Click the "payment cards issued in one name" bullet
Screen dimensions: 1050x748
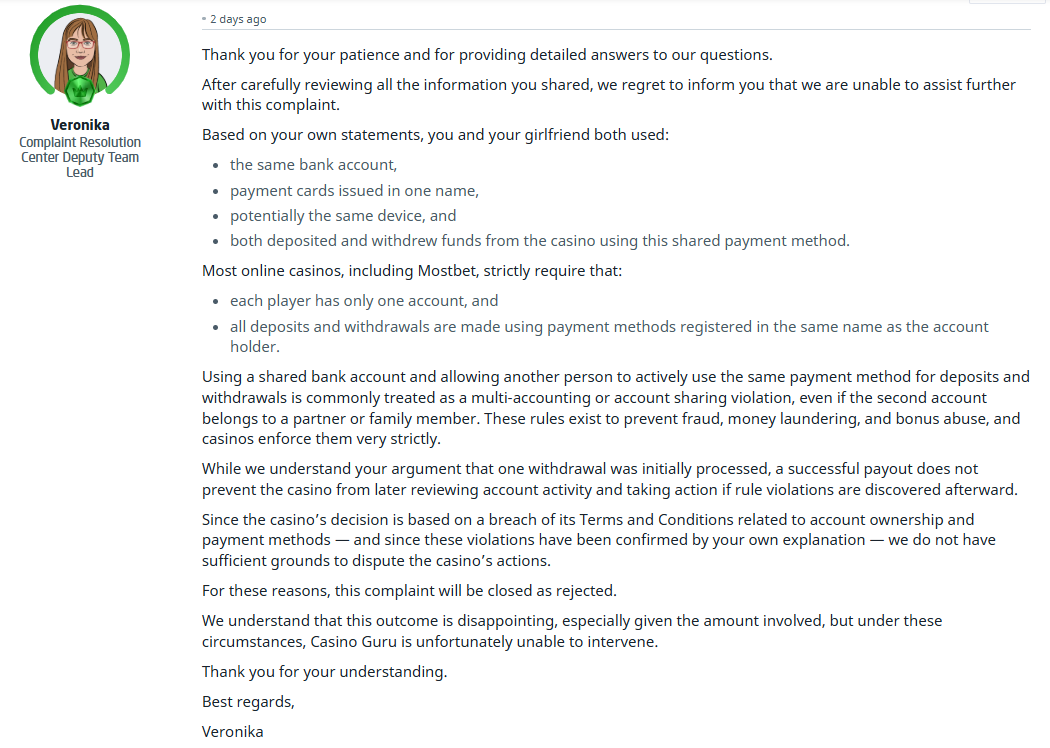point(354,190)
